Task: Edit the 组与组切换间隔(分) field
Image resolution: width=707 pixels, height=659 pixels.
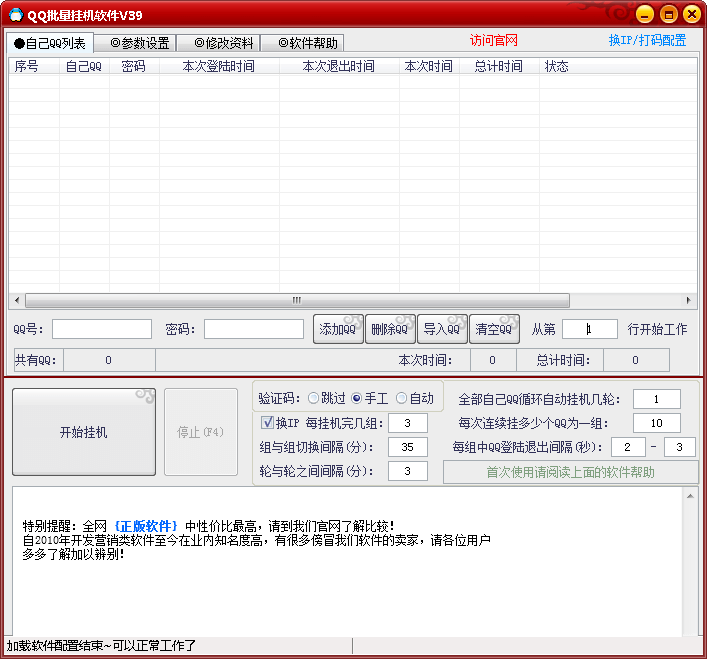Action: pos(408,447)
